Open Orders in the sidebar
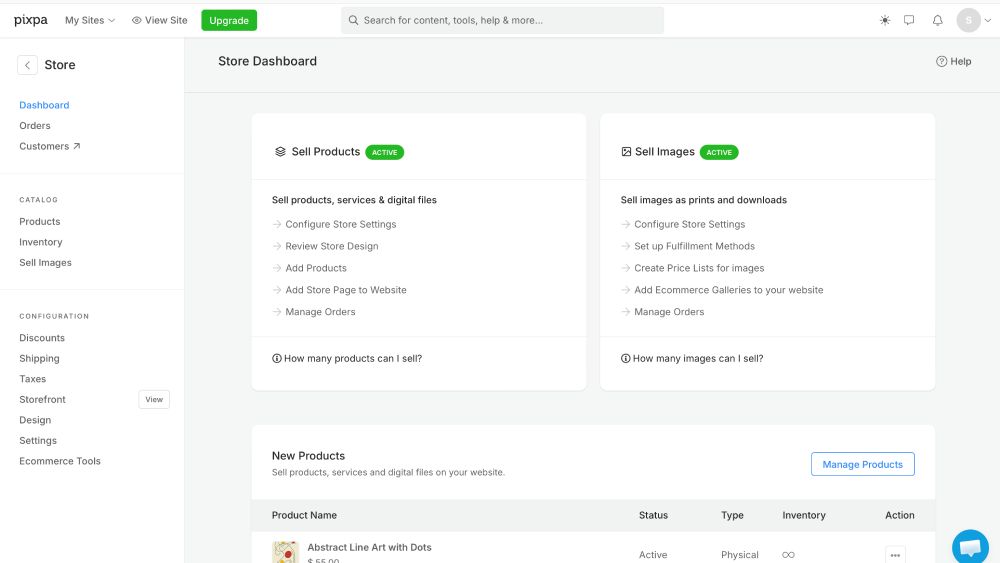The height and width of the screenshot is (563, 1000). tap(34, 126)
